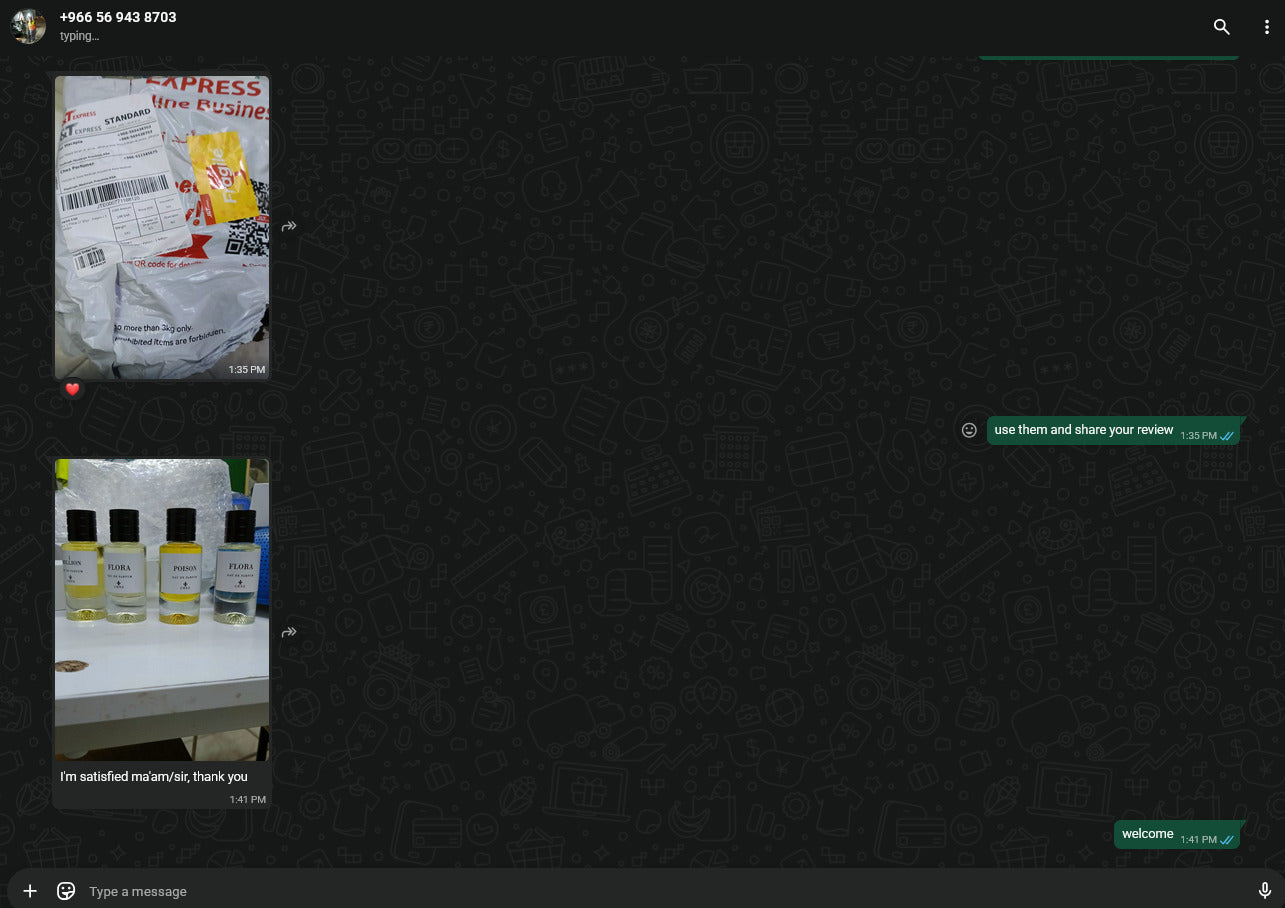This screenshot has width=1285, height=908.
Task: Click the 'I'm satisfied ma'am/sir' caption
Action: (154, 777)
